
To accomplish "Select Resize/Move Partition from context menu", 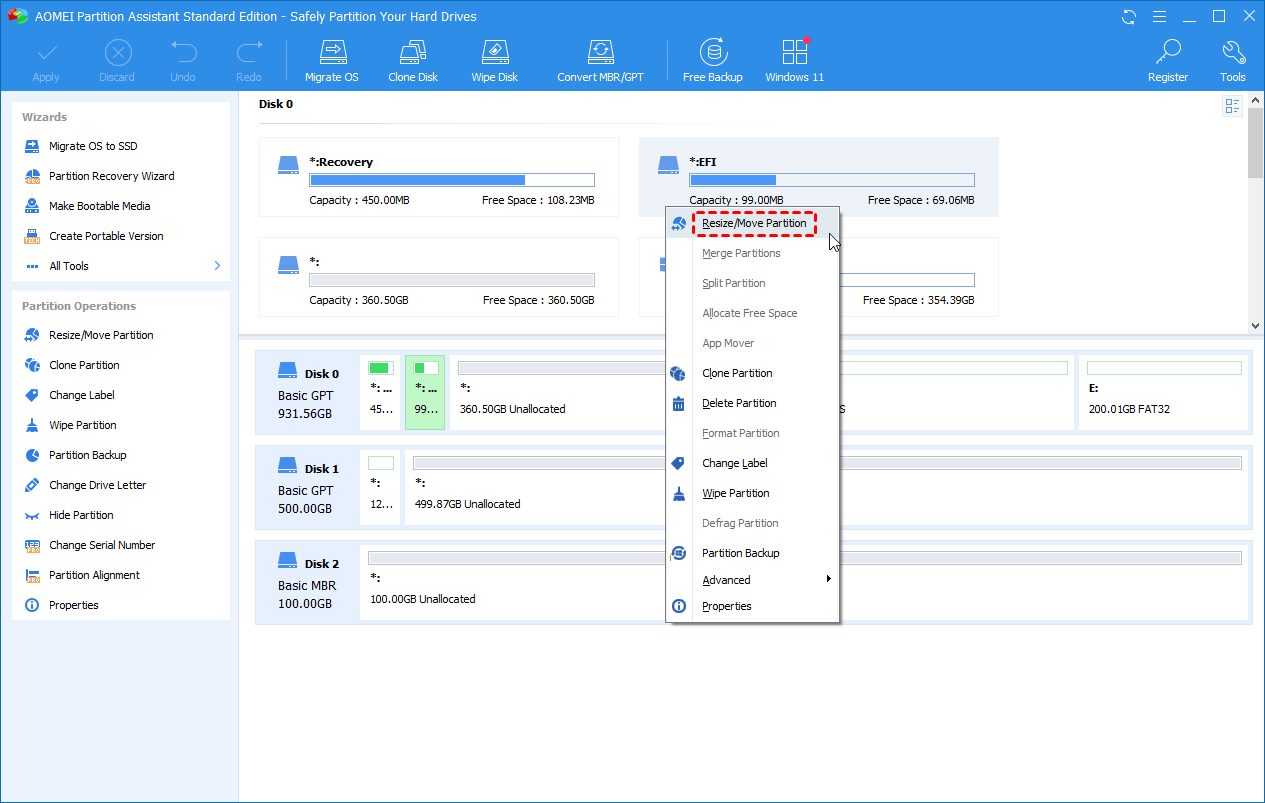I will [x=755, y=223].
